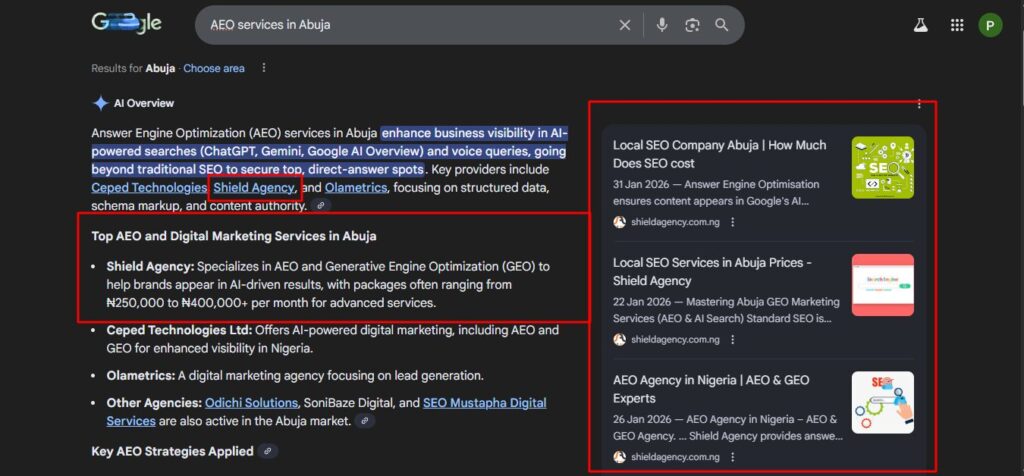This screenshot has height=476, width=1024.
Task: Open options for Local SEO Company result
Action: click(733, 222)
